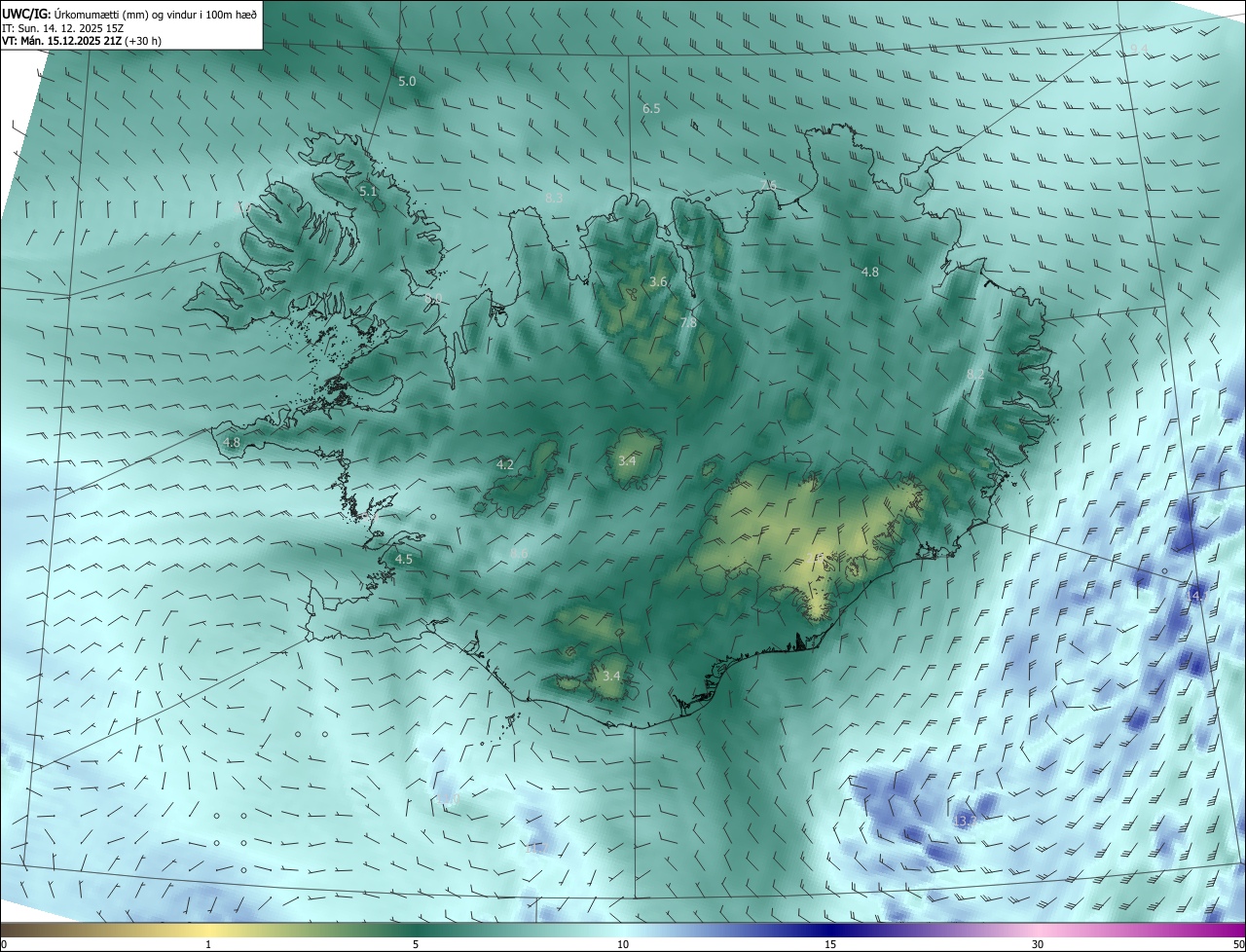Click the 7.8 value label on the map

point(688,322)
